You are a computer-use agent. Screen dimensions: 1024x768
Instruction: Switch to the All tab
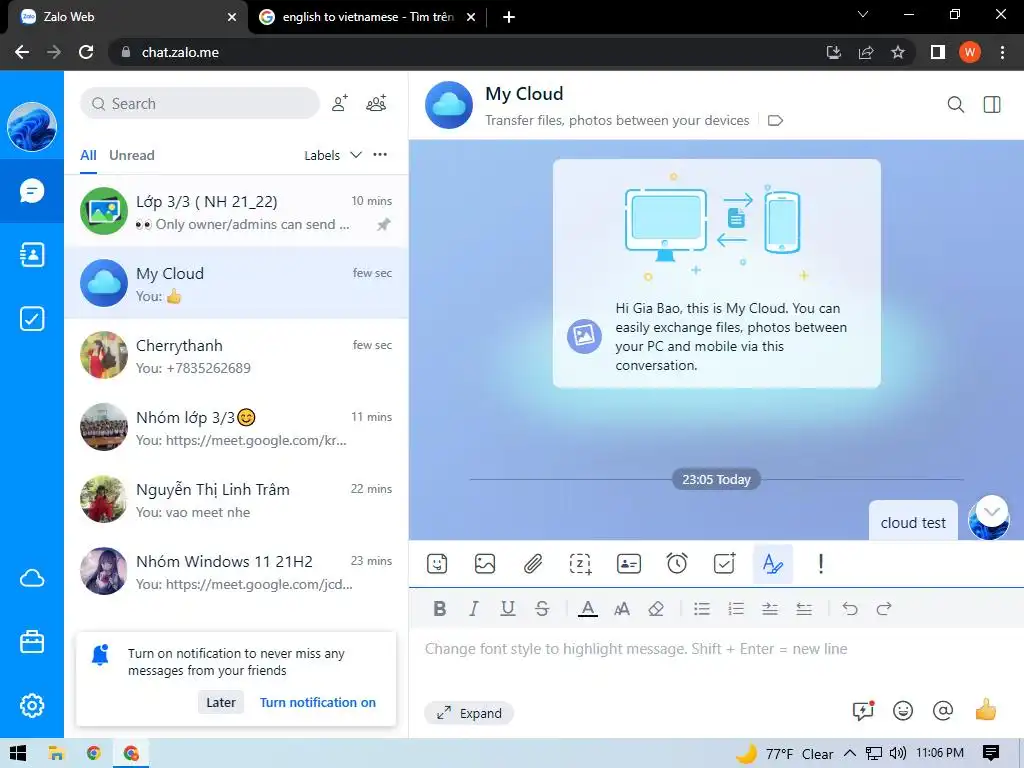coord(88,155)
